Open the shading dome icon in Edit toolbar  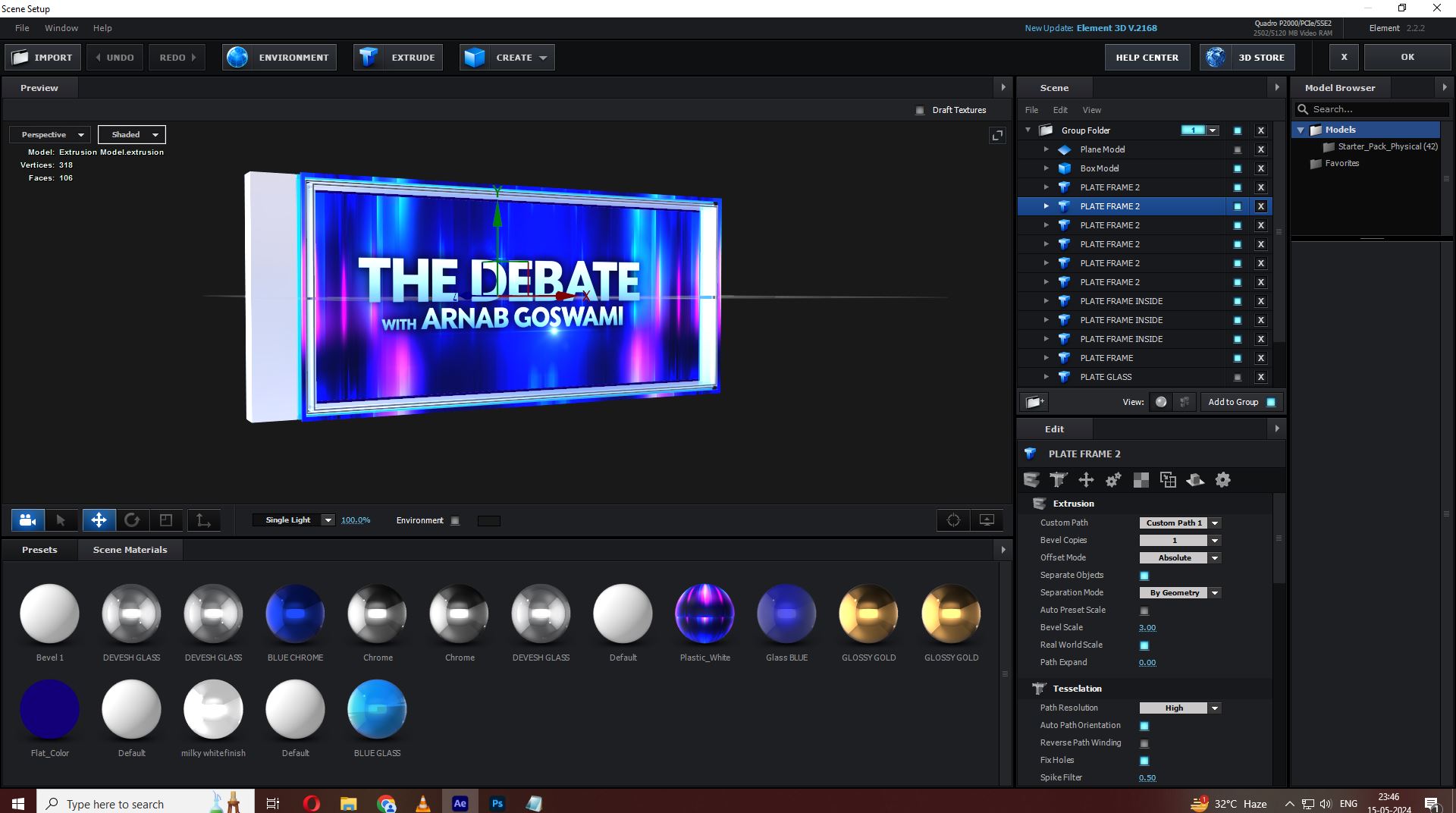tap(1195, 480)
